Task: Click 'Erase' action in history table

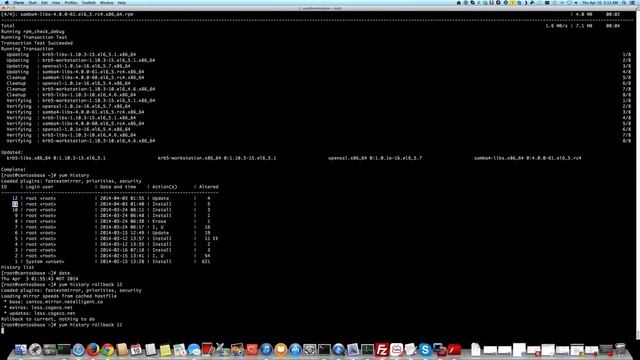Action: coord(159,221)
